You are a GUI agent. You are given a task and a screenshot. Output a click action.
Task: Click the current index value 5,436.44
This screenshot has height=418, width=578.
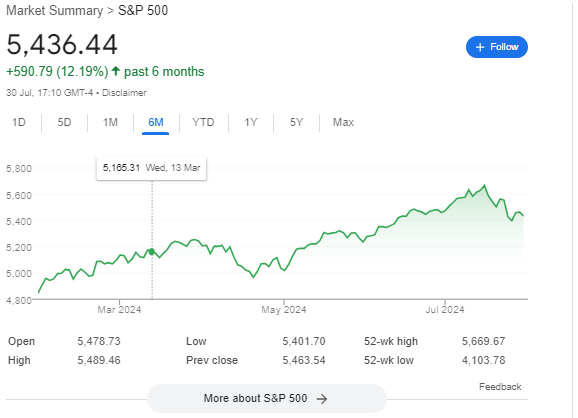[x=62, y=45]
